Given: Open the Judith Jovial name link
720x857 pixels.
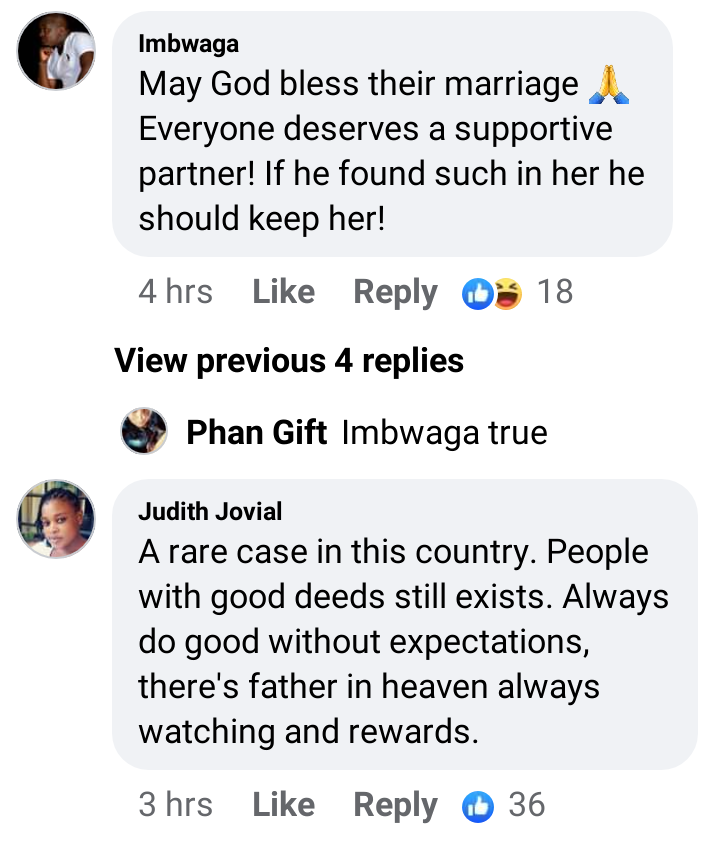Looking at the screenshot, I should click(210, 512).
